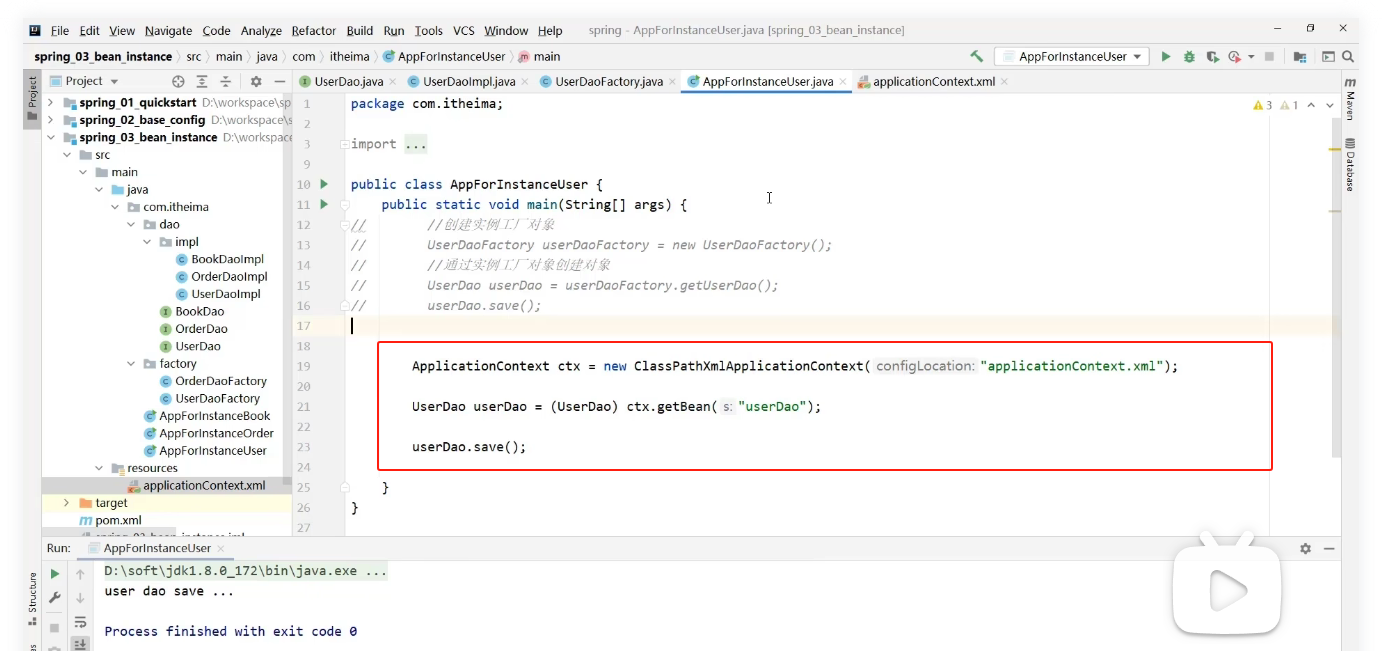Image resolution: width=1385 pixels, height=651 pixels.
Task: Click the warning count 3 indicator
Action: click(x=1262, y=105)
